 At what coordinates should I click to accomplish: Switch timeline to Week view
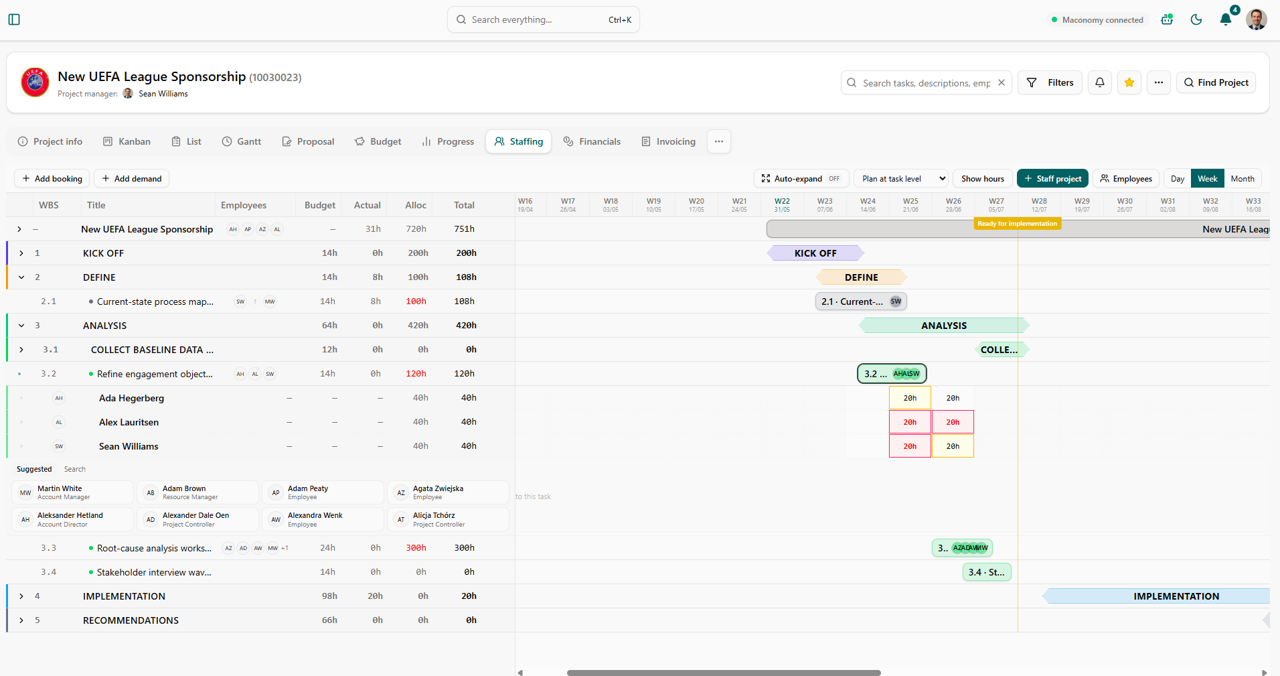(x=1207, y=179)
